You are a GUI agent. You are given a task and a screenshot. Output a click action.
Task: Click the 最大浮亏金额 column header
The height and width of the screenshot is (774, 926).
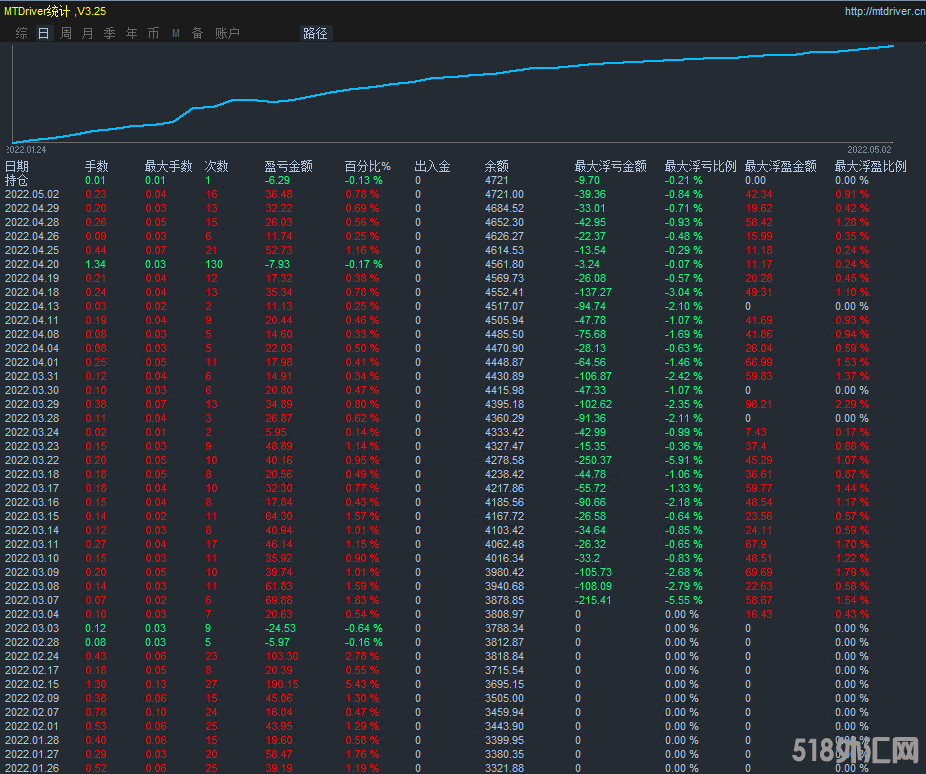[610, 166]
